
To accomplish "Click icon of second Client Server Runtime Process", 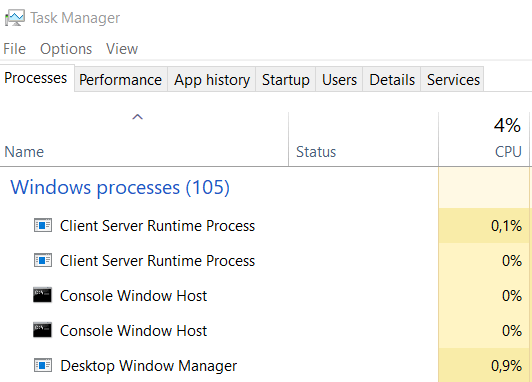I will point(43,260).
